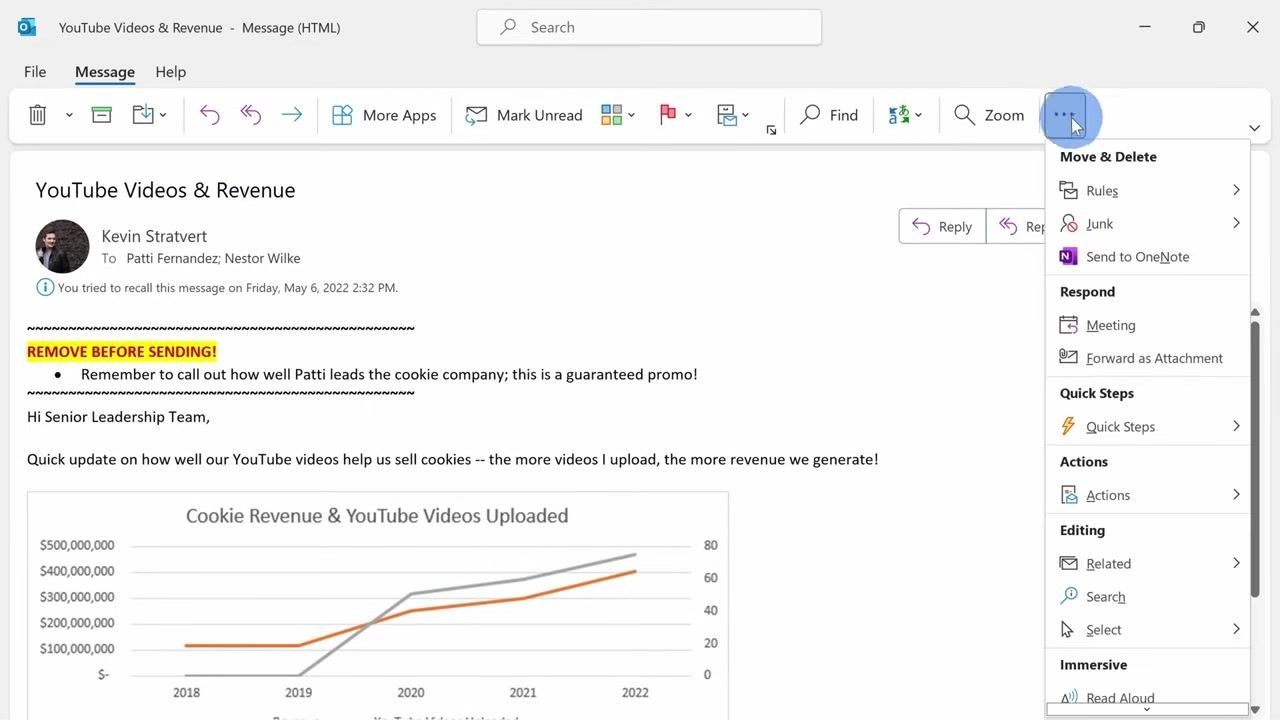The width and height of the screenshot is (1280, 720).
Task: Click Find in the ribbon
Action: click(829, 115)
